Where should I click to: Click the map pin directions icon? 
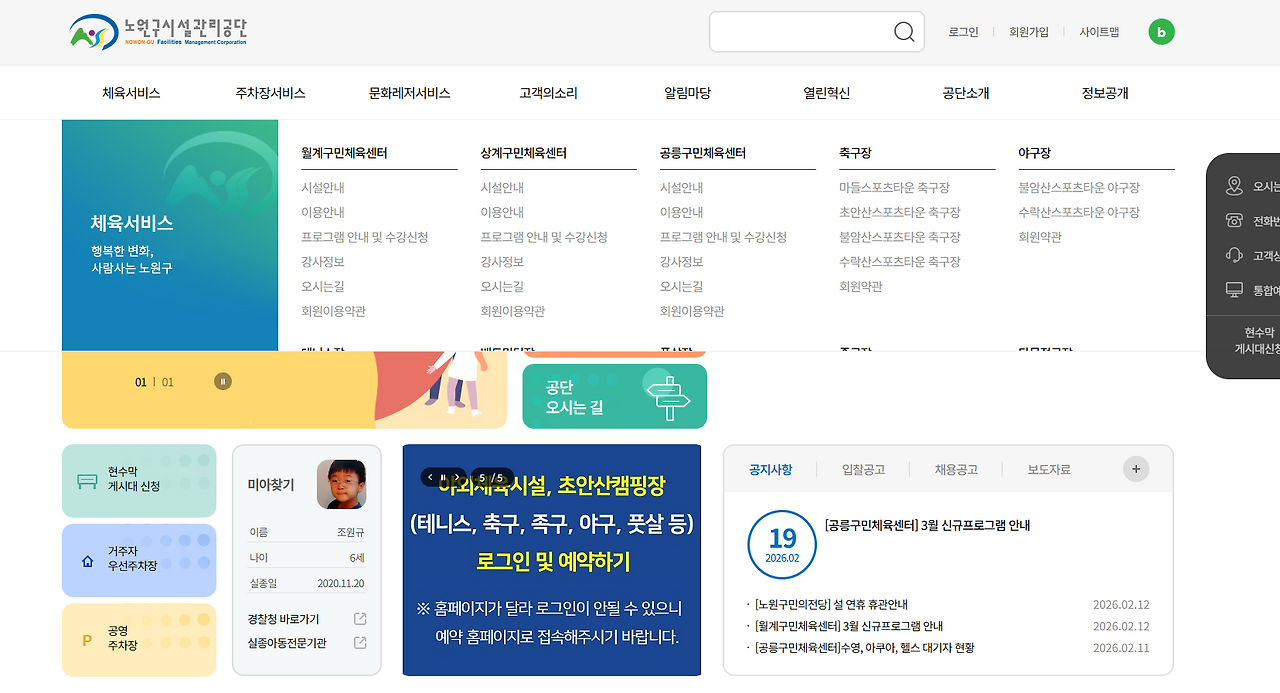pyautogui.click(x=1234, y=186)
